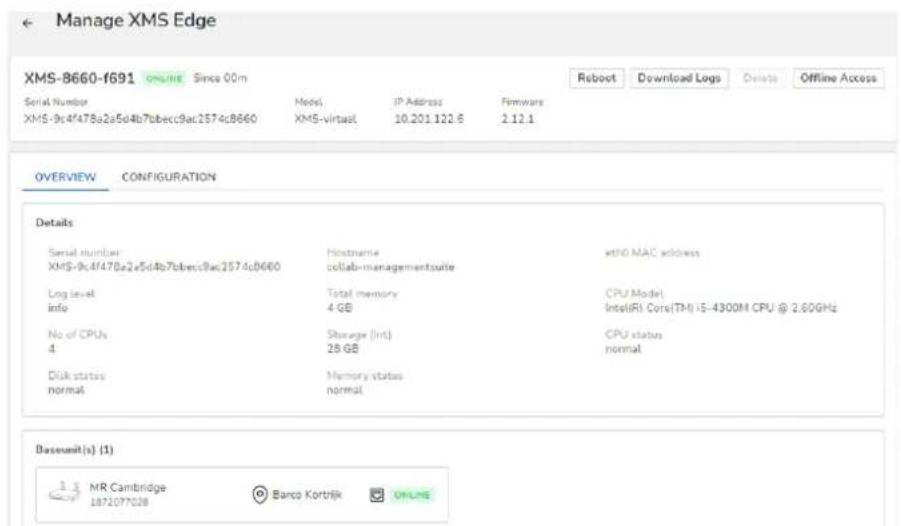Click base unit serial 1872077028

(x=119, y=502)
